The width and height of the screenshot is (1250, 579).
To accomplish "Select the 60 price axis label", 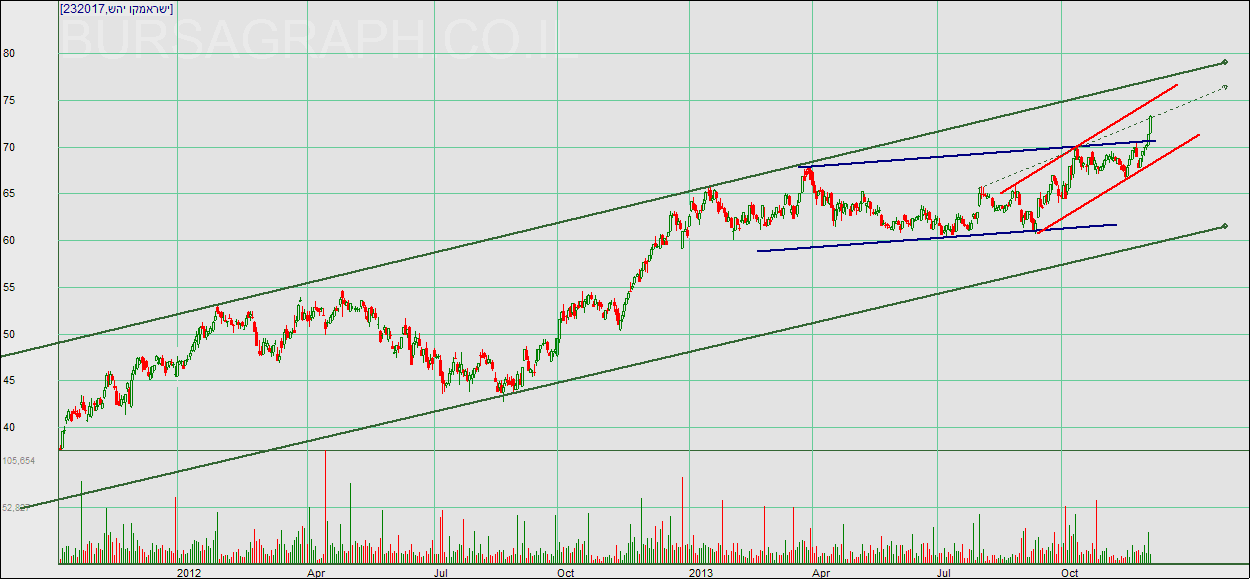I will (8, 241).
